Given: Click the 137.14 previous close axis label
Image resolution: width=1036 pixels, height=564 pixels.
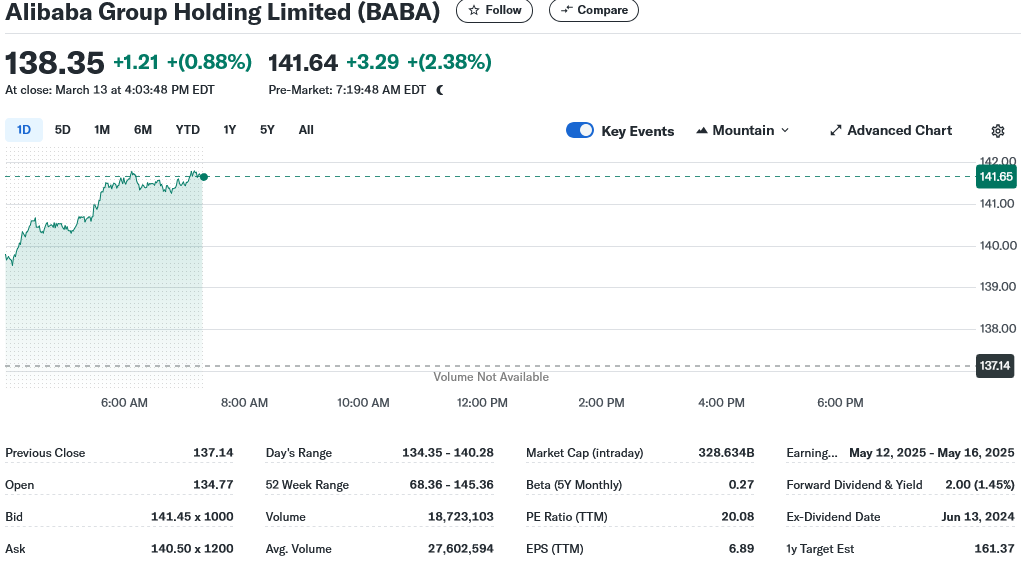Looking at the screenshot, I should click(x=995, y=366).
